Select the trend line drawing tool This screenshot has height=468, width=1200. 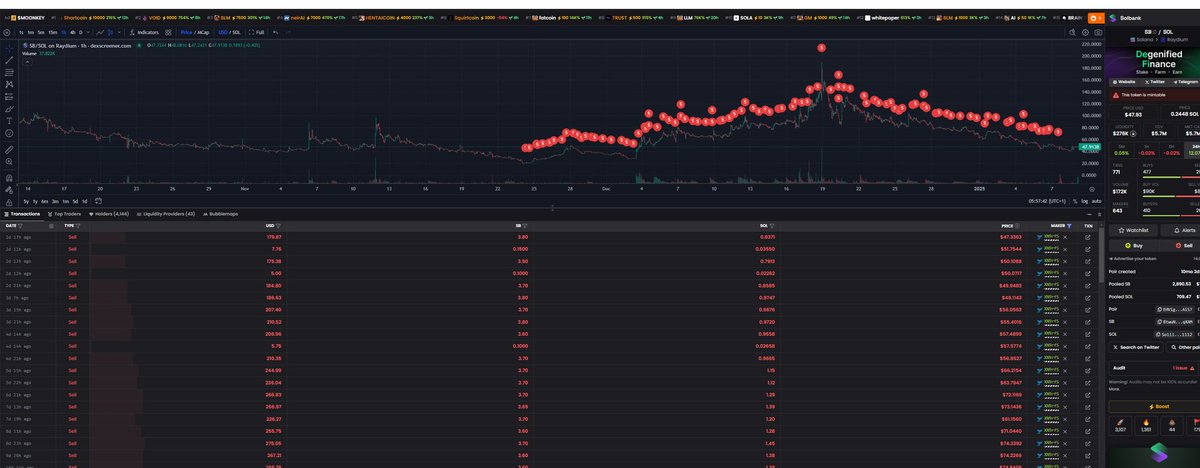9,60
